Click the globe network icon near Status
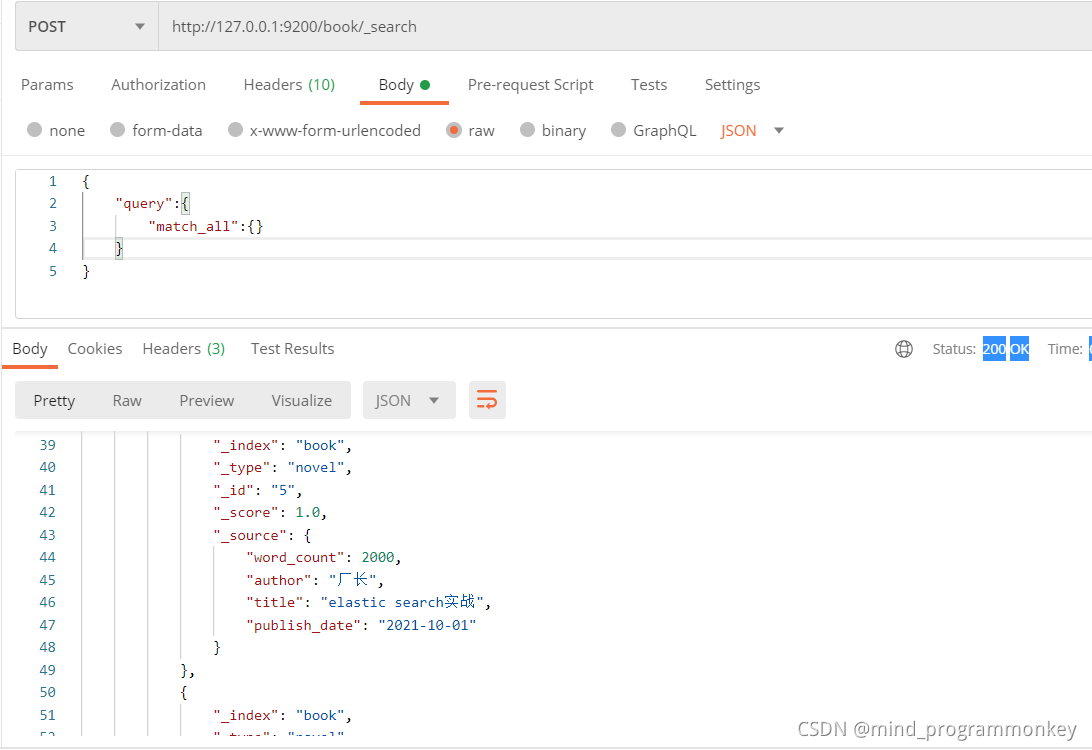The width and height of the screenshot is (1092, 750). tap(903, 349)
